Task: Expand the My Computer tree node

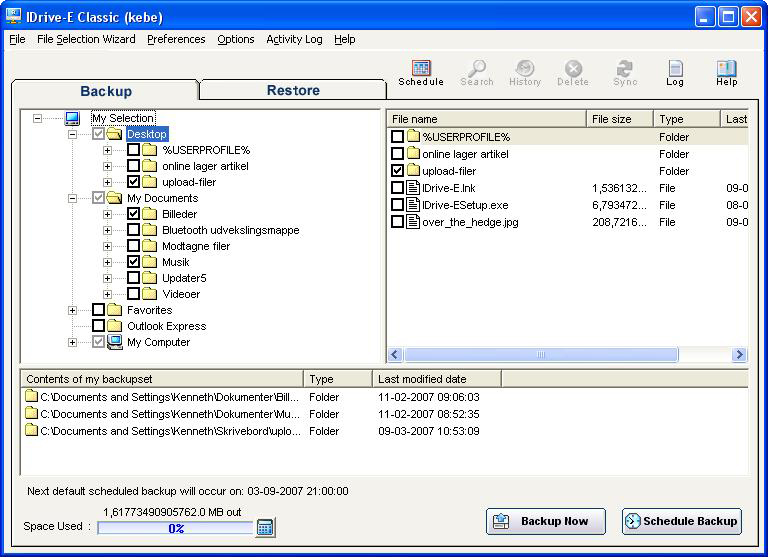Action: click(72, 342)
